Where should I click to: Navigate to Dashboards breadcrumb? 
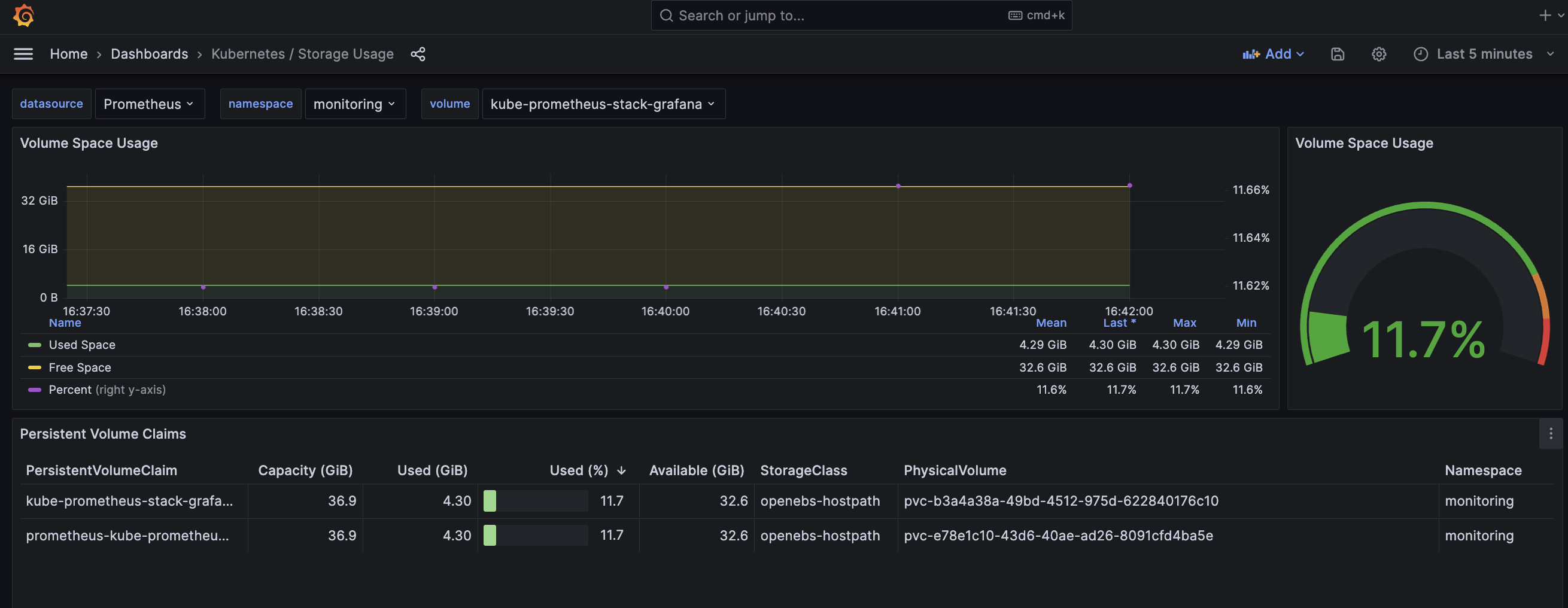[149, 54]
